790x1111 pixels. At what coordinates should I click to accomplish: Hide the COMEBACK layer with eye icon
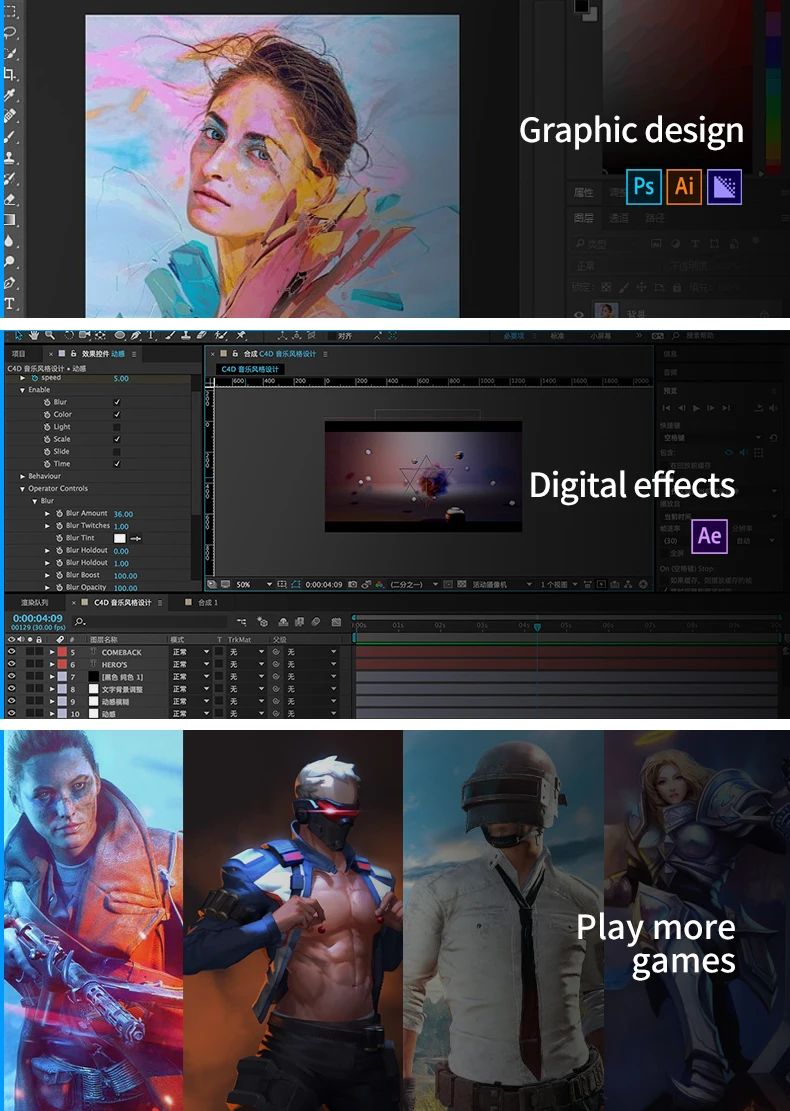[x=12, y=652]
